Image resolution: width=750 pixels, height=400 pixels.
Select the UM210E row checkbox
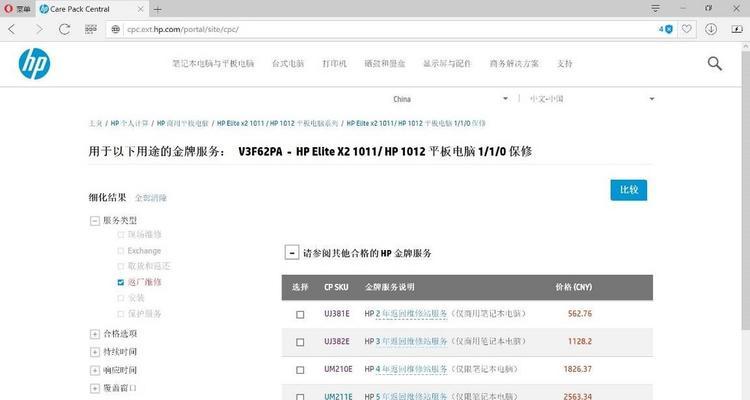(300, 370)
